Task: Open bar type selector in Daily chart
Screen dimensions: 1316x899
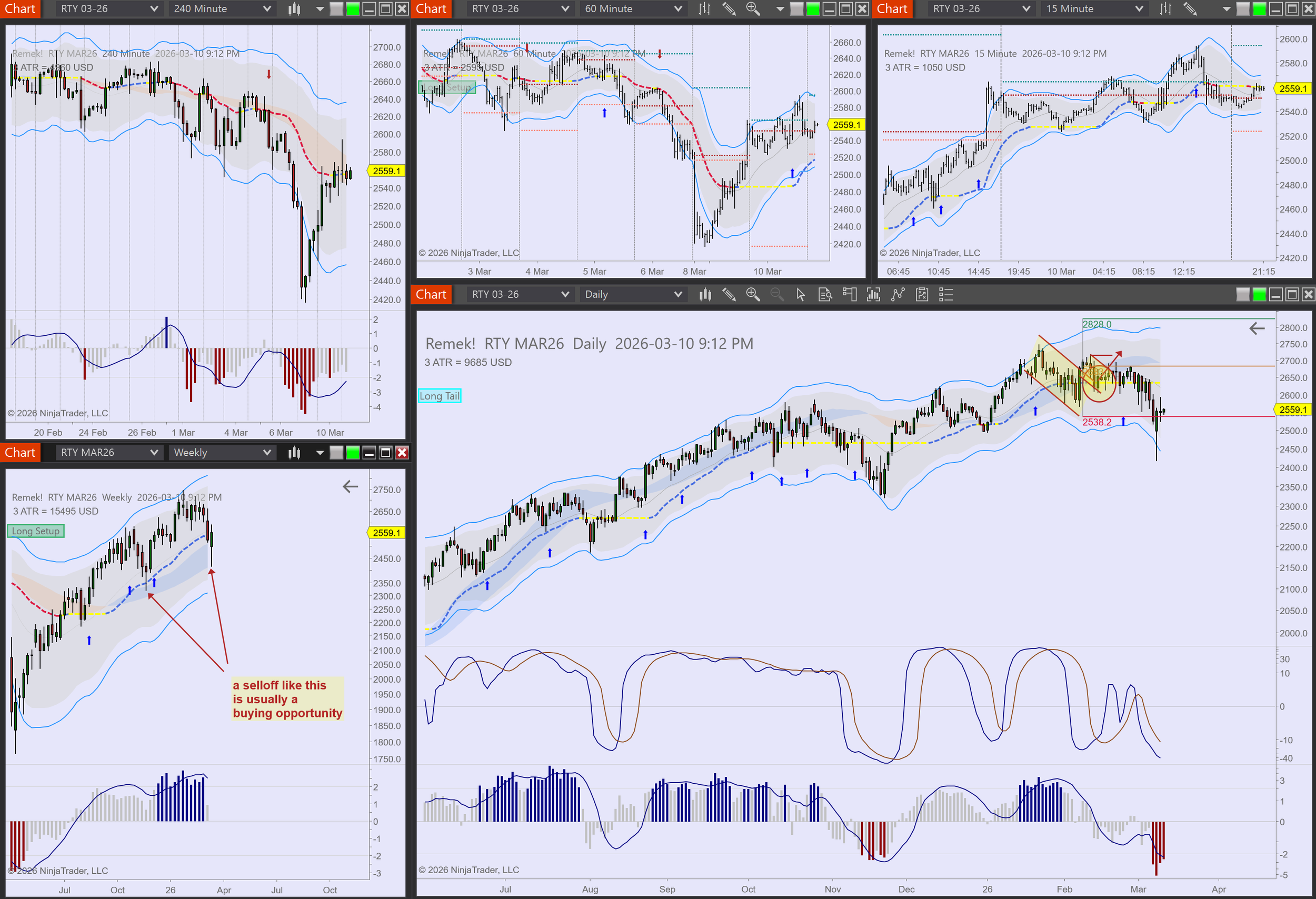Action: [705, 294]
